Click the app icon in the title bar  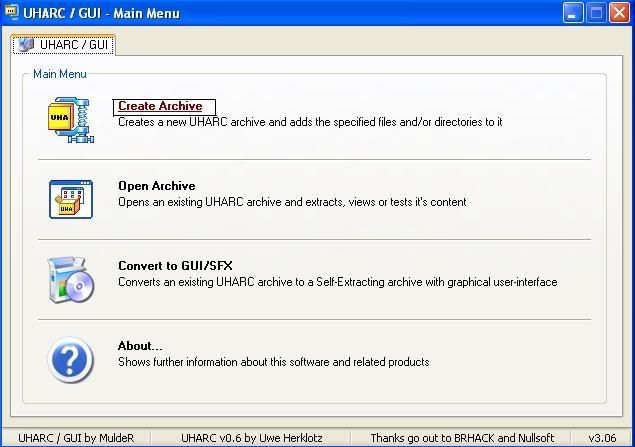coord(11,12)
